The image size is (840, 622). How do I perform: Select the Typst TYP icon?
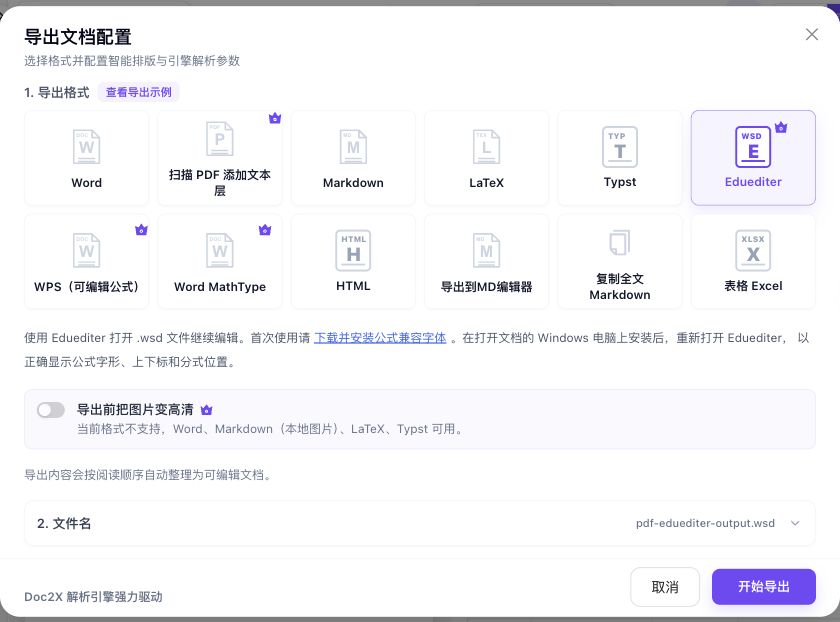pos(620,147)
